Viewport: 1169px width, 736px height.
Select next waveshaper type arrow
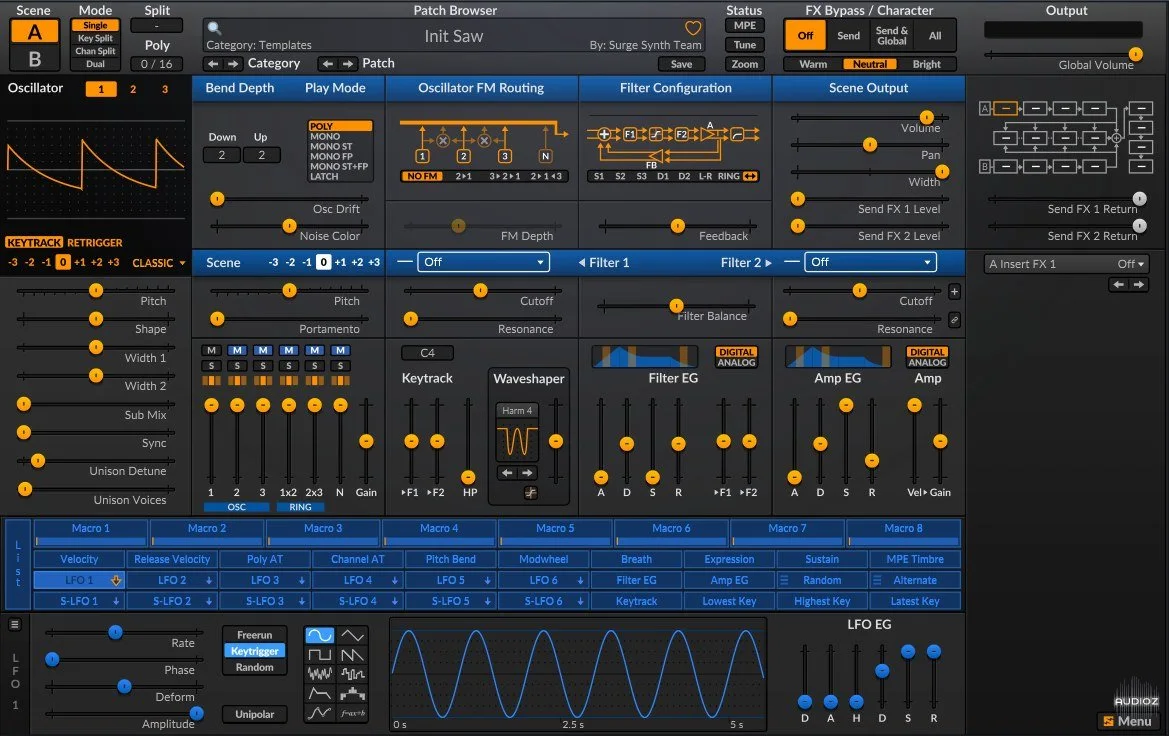click(x=527, y=473)
